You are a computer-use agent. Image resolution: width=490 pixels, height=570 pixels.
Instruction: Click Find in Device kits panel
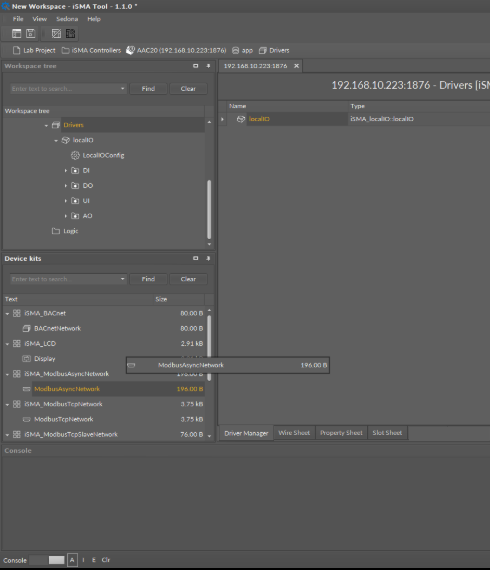click(148, 279)
